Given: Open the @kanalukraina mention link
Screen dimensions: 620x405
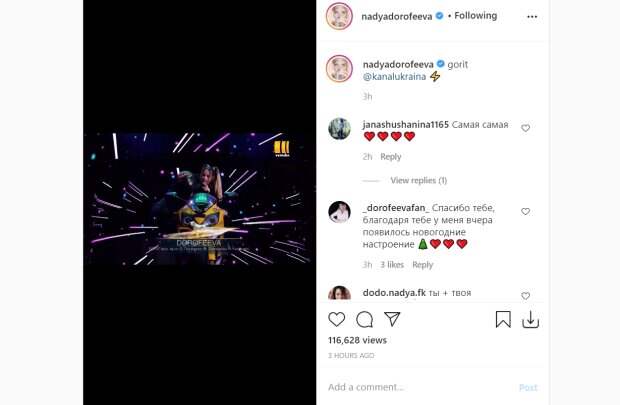Looking at the screenshot, I should point(394,77).
